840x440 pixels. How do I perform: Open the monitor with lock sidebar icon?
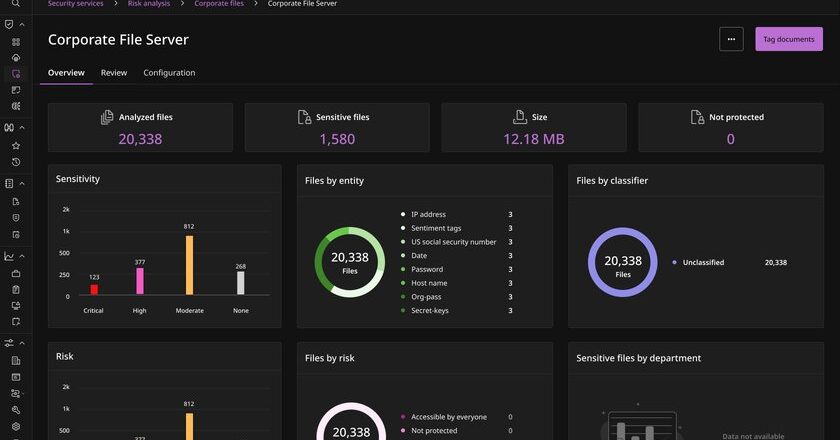pyautogui.click(x=16, y=305)
